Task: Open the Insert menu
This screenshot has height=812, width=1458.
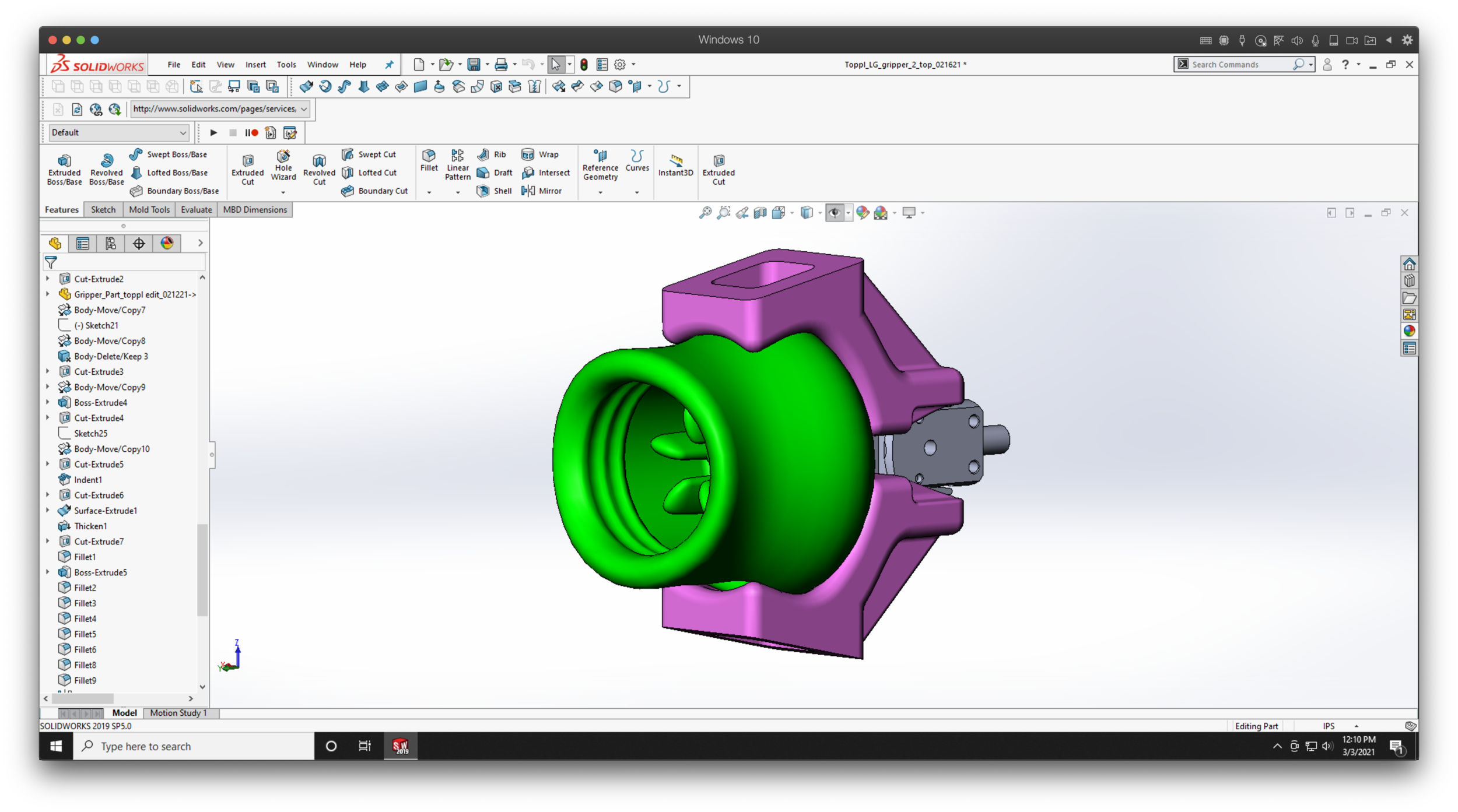Action: coord(255,65)
